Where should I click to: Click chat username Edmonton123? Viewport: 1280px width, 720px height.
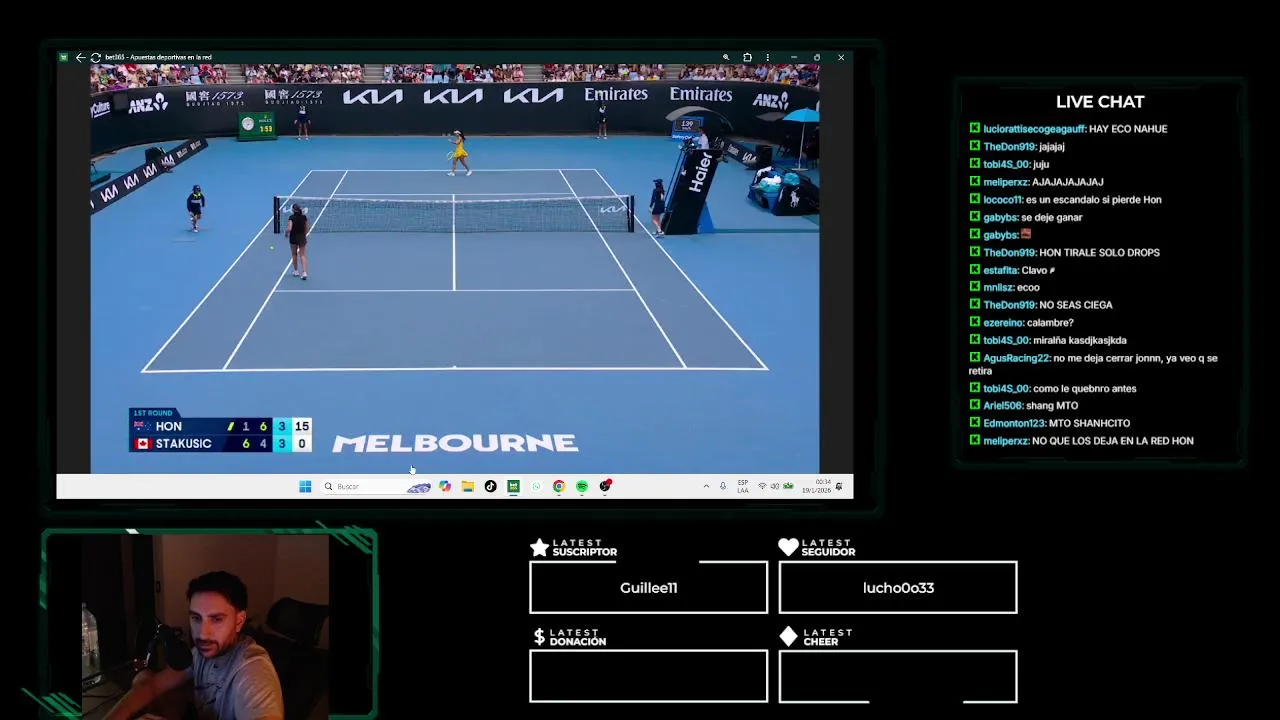[1013, 423]
